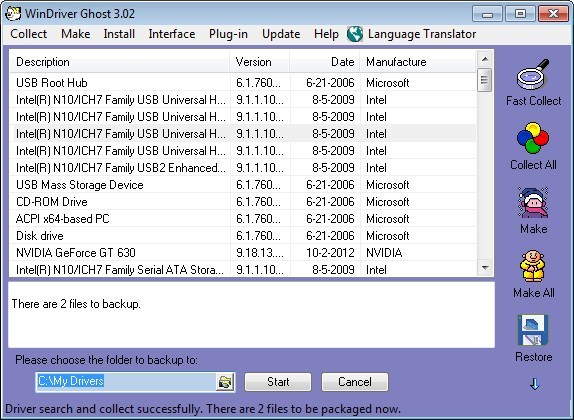This screenshot has width=574, height=420.
Task: Open the Update menu
Action: point(281,34)
